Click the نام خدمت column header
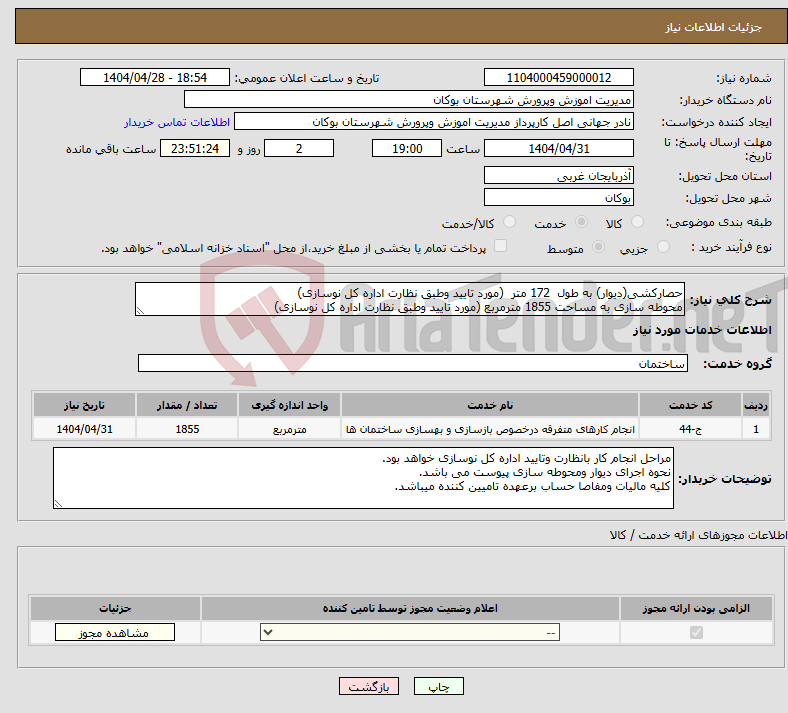Screen dimensions: 788x713 coord(490,405)
